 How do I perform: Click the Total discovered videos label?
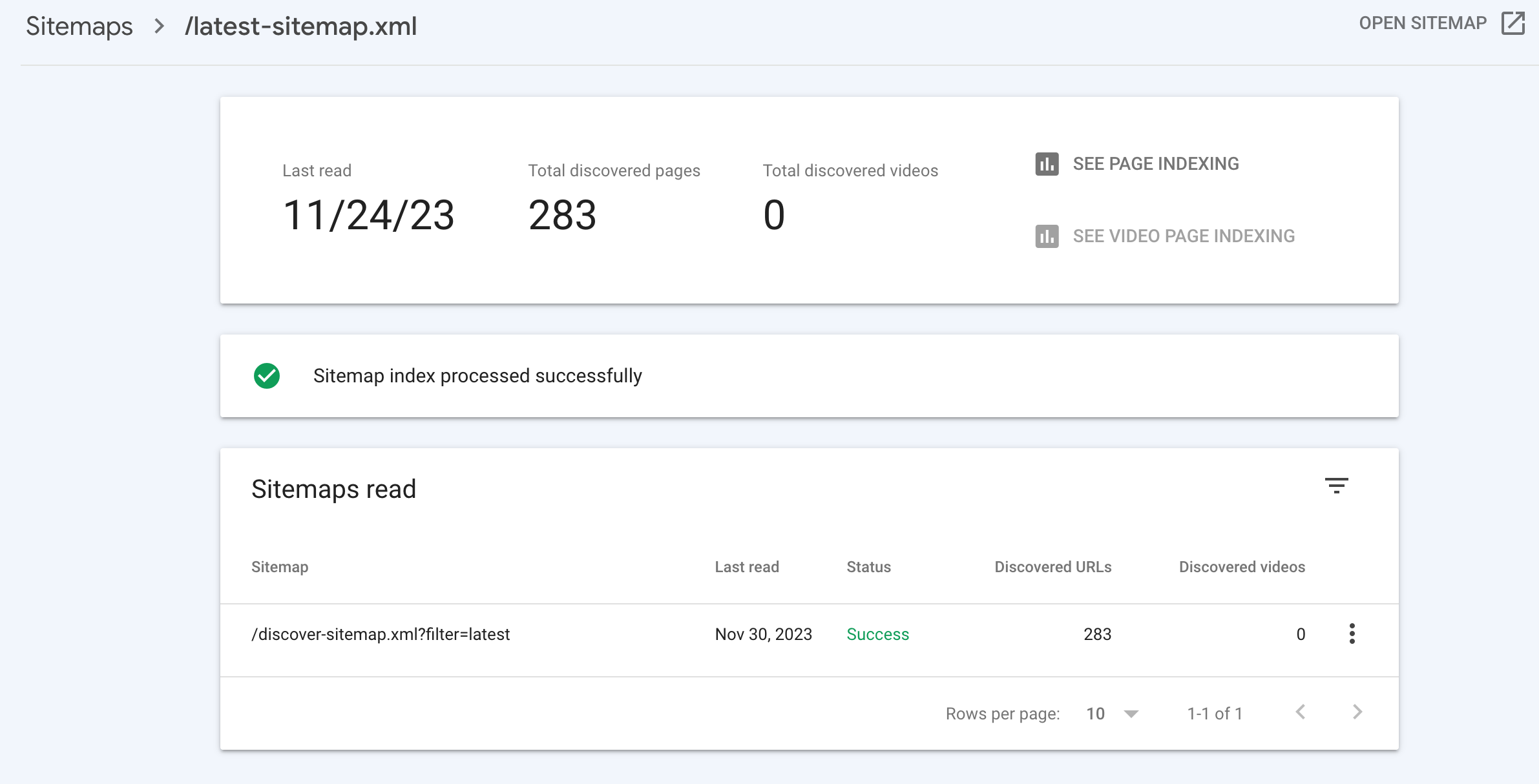pos(850,170)
